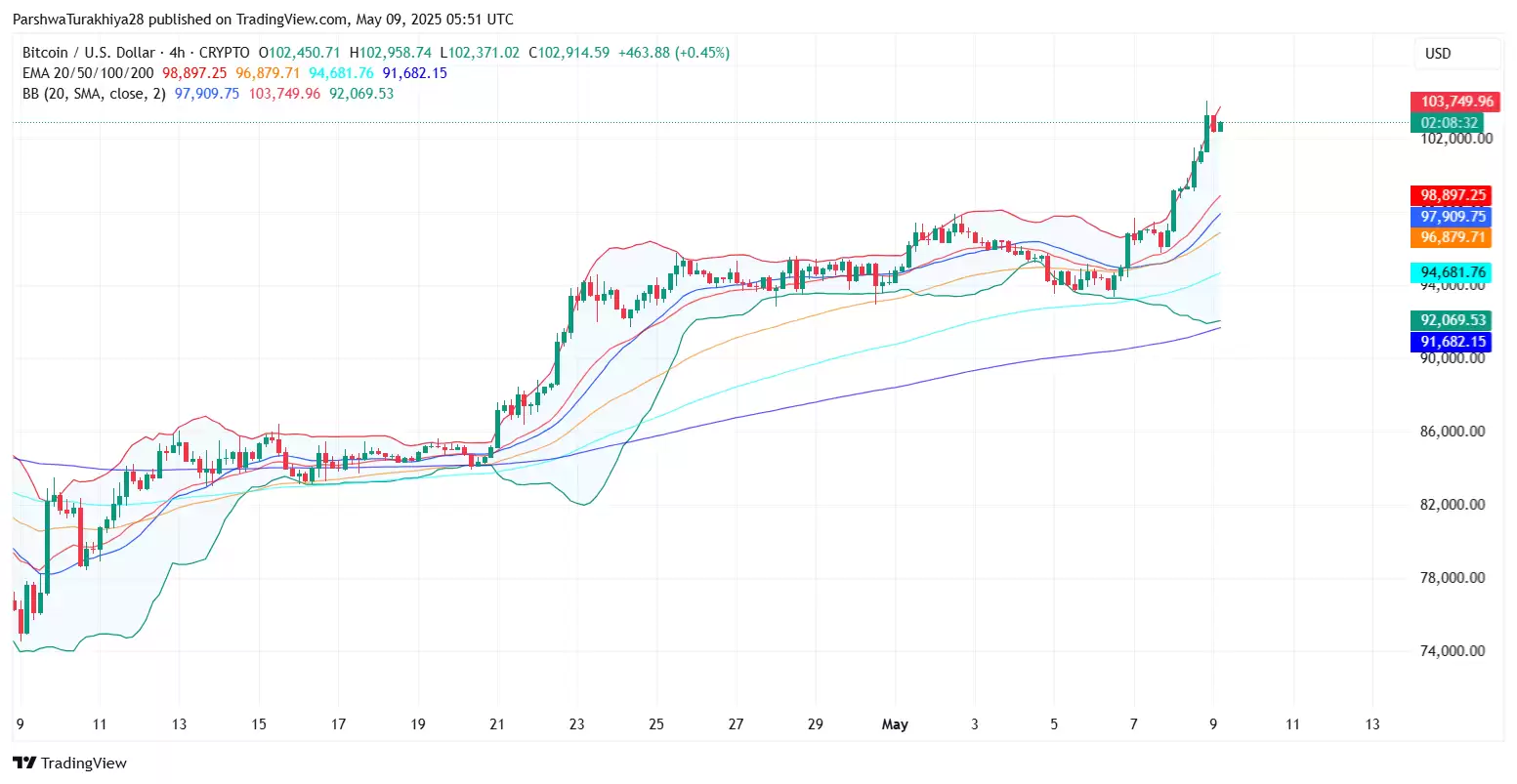Select the BB (20, SMA, close, 2) legend
Screen dimensions: 1517x784
[x=94, y=94]
